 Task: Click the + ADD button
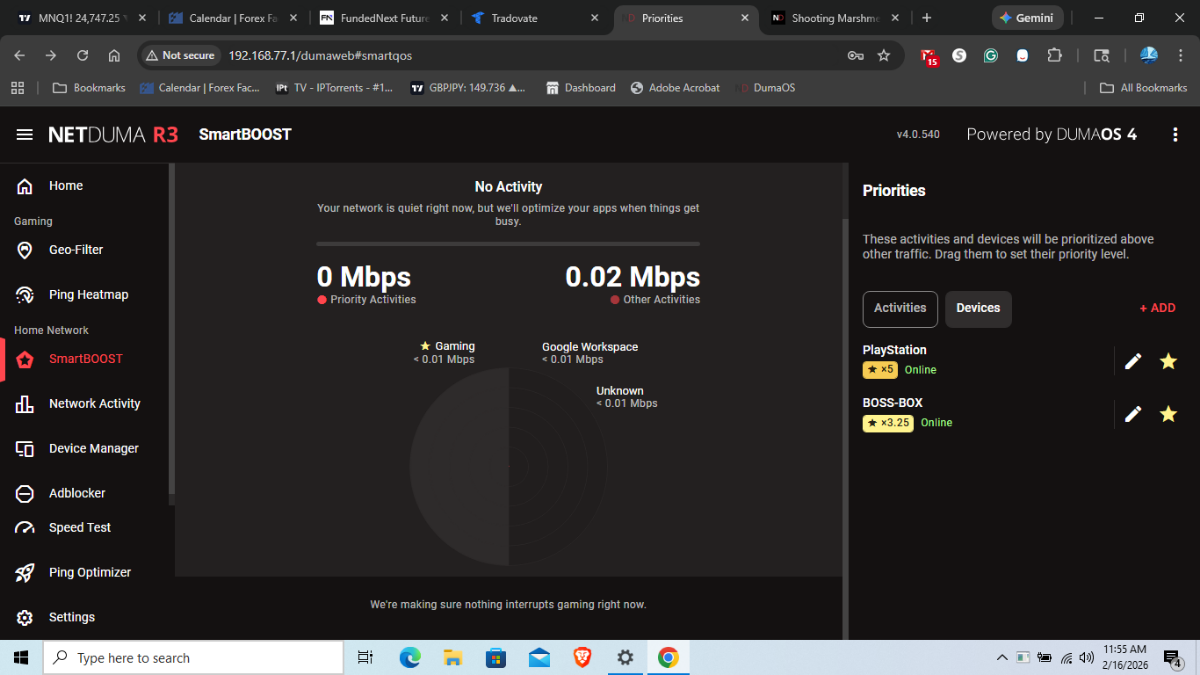tap(1157, 309)
